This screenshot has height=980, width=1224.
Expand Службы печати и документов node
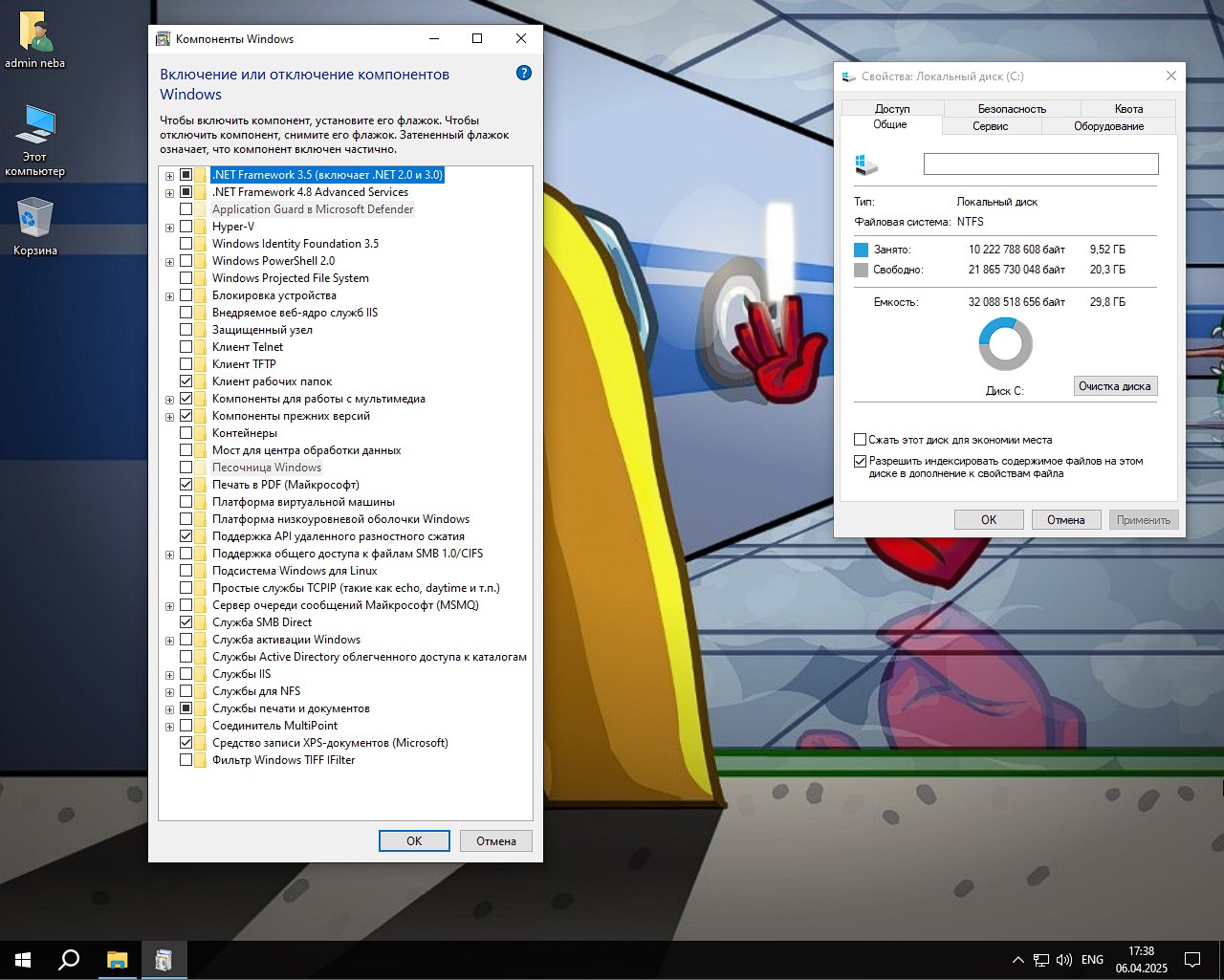coord(169,709)
